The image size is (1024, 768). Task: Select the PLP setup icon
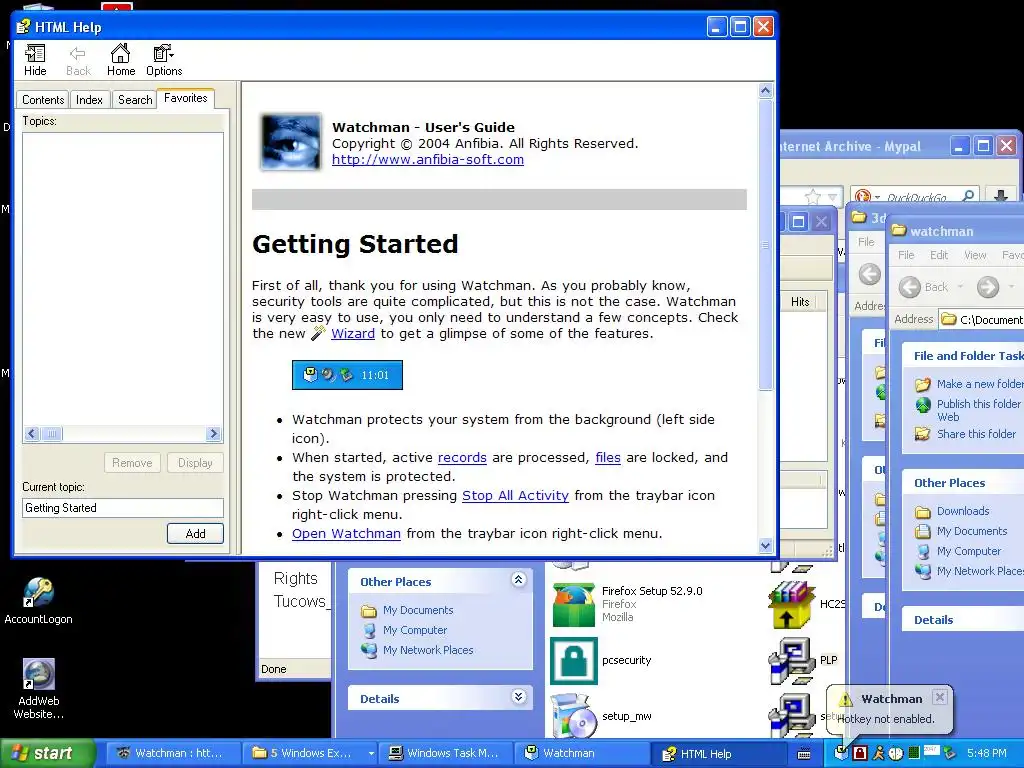click(792, 661)
